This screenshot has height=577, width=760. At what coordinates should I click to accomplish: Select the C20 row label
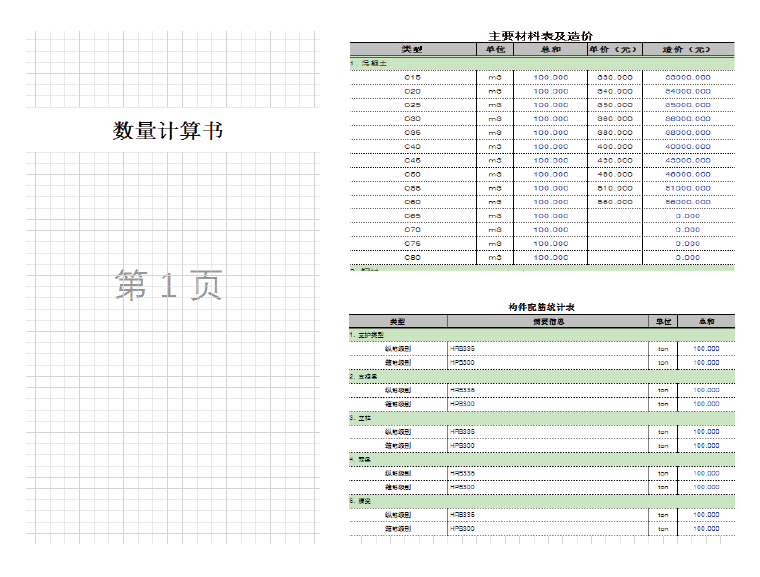[x=412, y=92]
